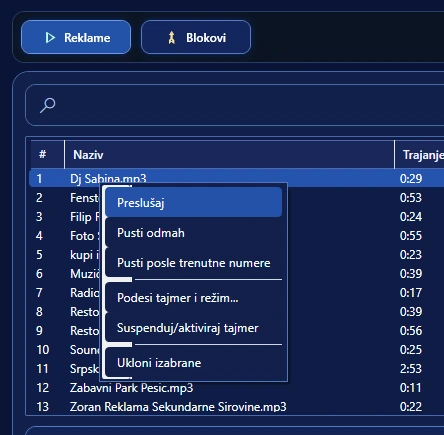Screen dimensions: 444x435
Task: Click duration 0:22 in row 13
Action: click(411, 407)
